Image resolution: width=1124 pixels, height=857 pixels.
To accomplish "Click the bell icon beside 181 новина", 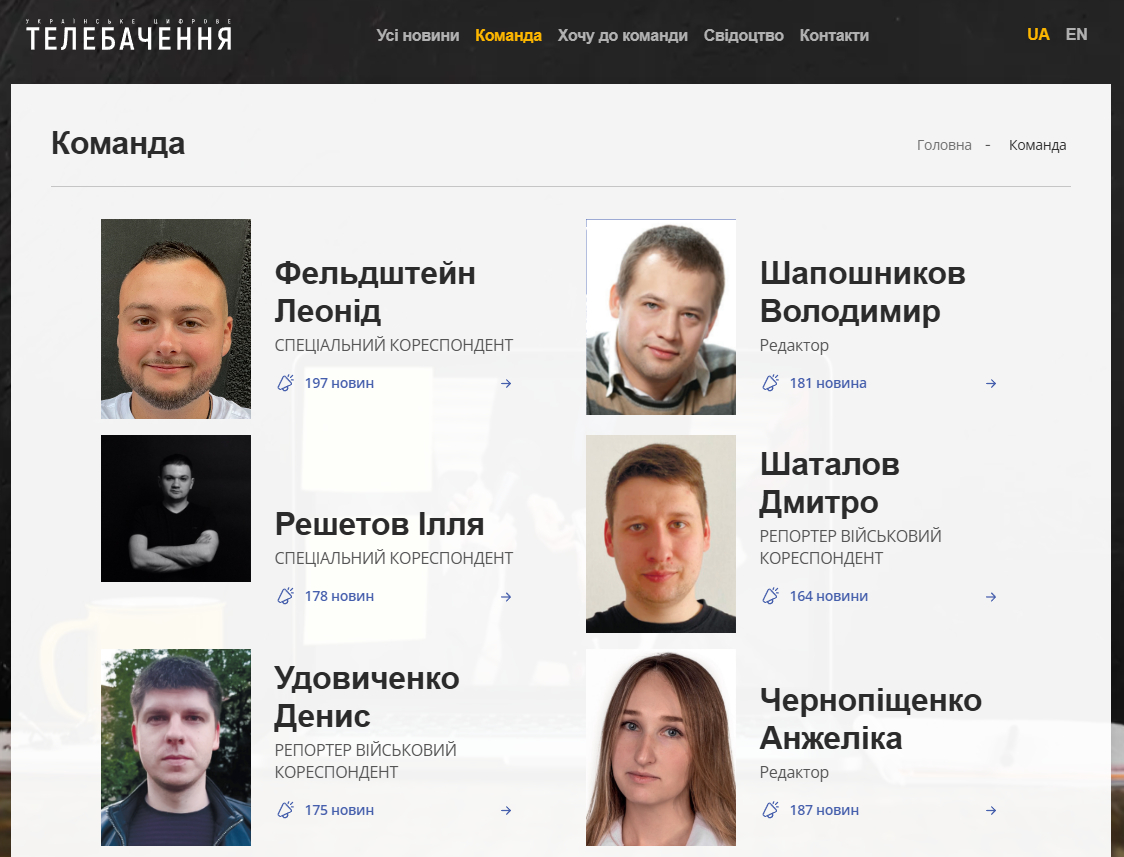I will pos(770,383).
